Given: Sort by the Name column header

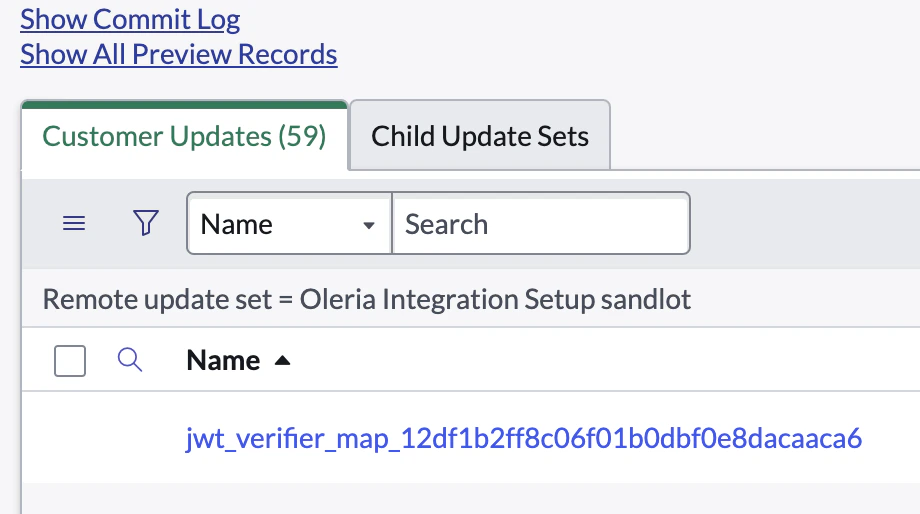Looking at the screenshot, I should point(223,361).
